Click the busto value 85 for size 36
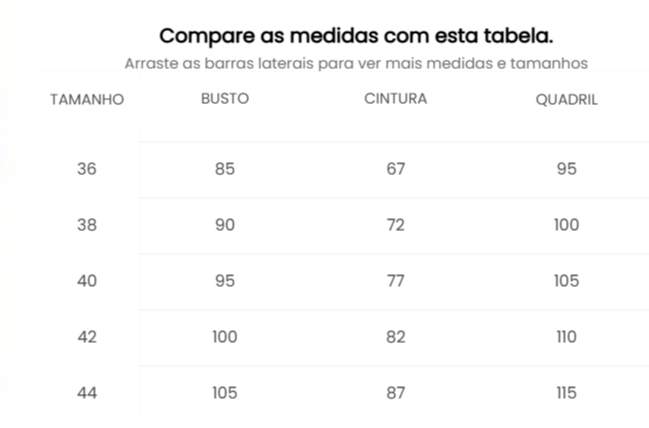 point(225,169)
